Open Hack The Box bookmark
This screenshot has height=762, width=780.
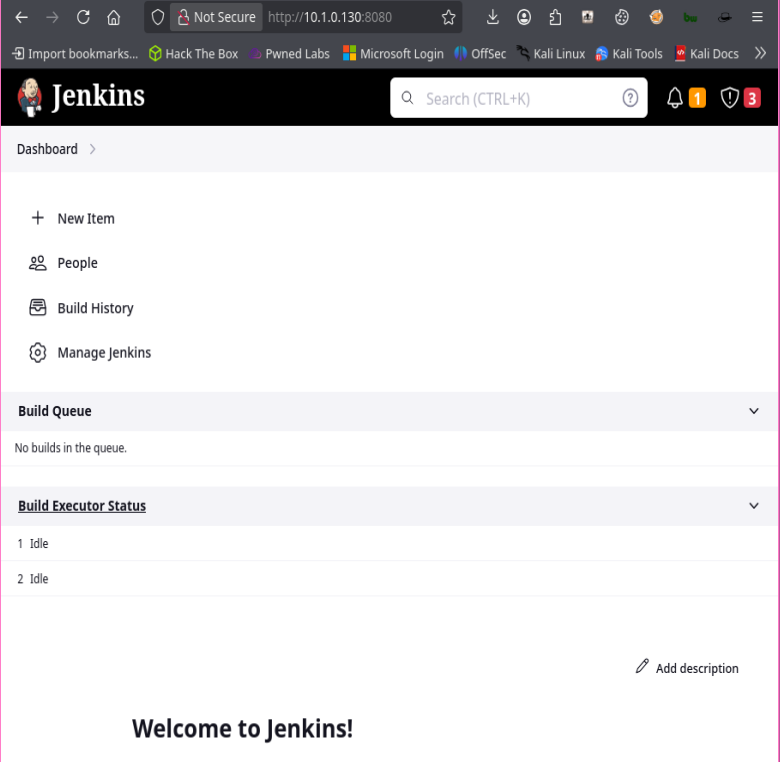point(194,54)
